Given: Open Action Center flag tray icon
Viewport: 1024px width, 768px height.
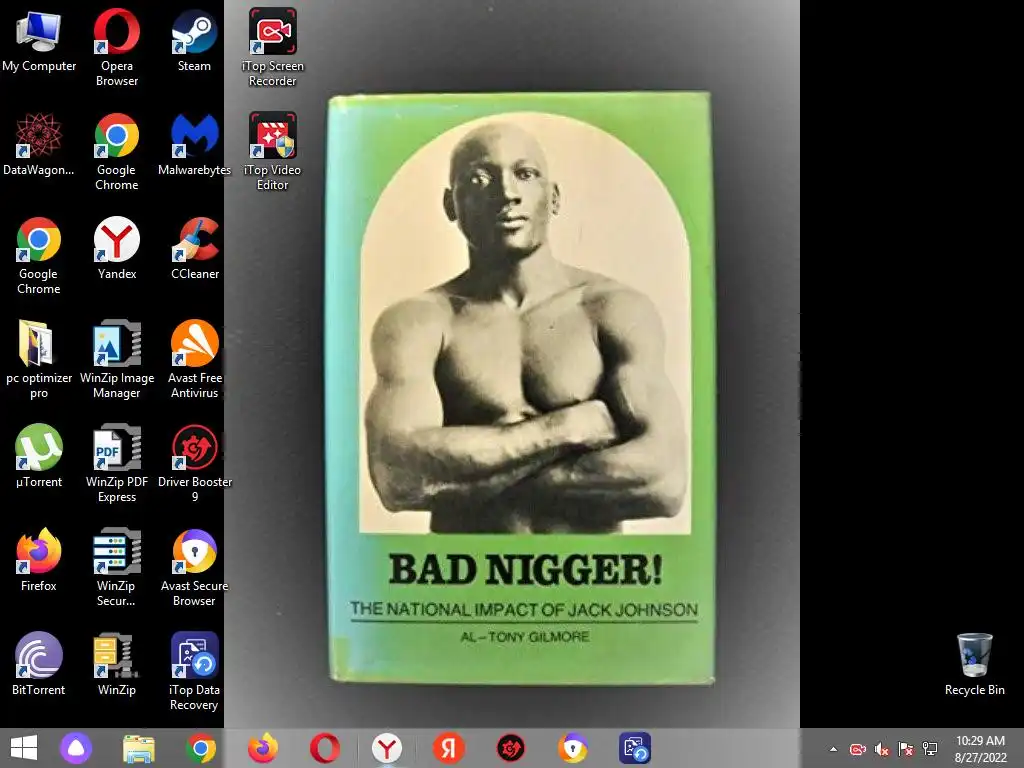Looking at the screenshot, I should coord(906,749).
